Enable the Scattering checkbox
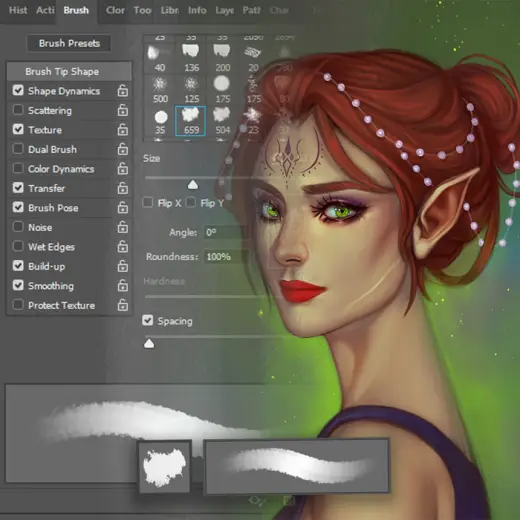The width and height of the screenshot is (520, 520). click(18, 110)
